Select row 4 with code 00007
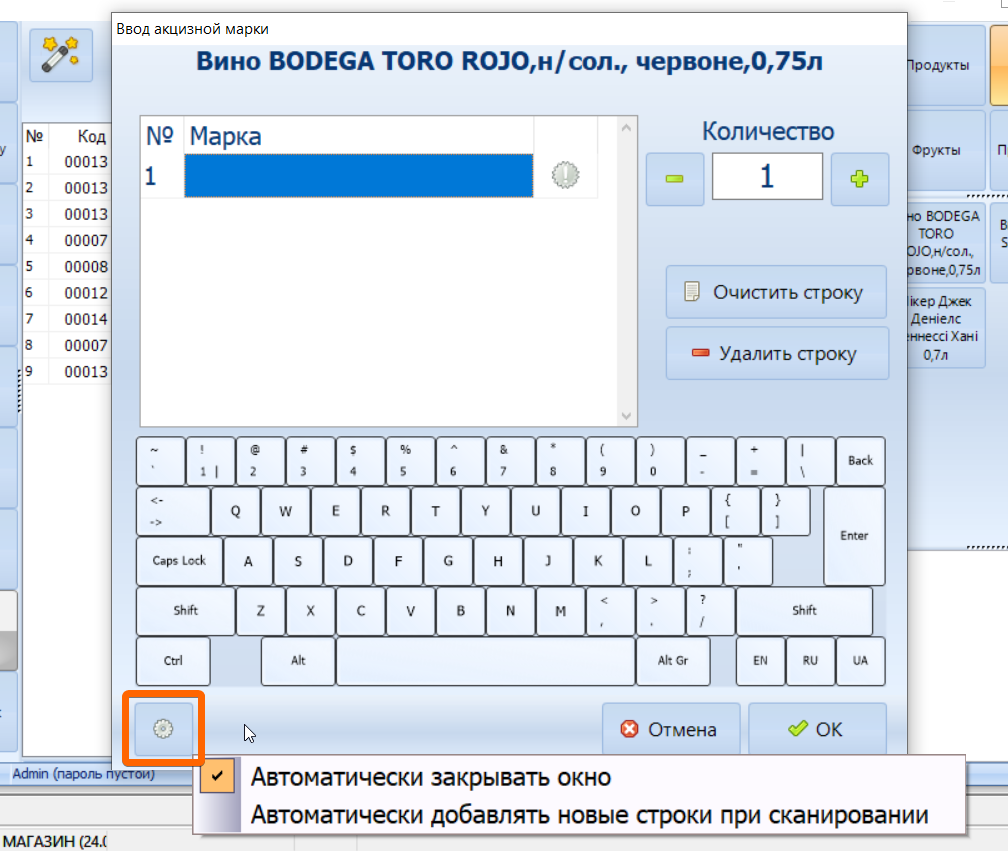 (x=66, y=240)
